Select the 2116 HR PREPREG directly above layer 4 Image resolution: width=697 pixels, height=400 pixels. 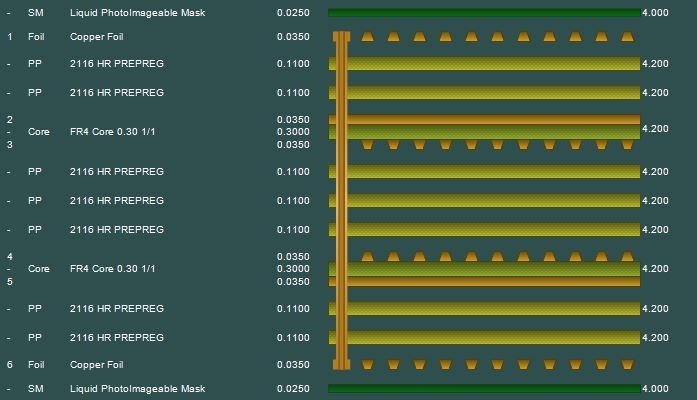(116, 230)
